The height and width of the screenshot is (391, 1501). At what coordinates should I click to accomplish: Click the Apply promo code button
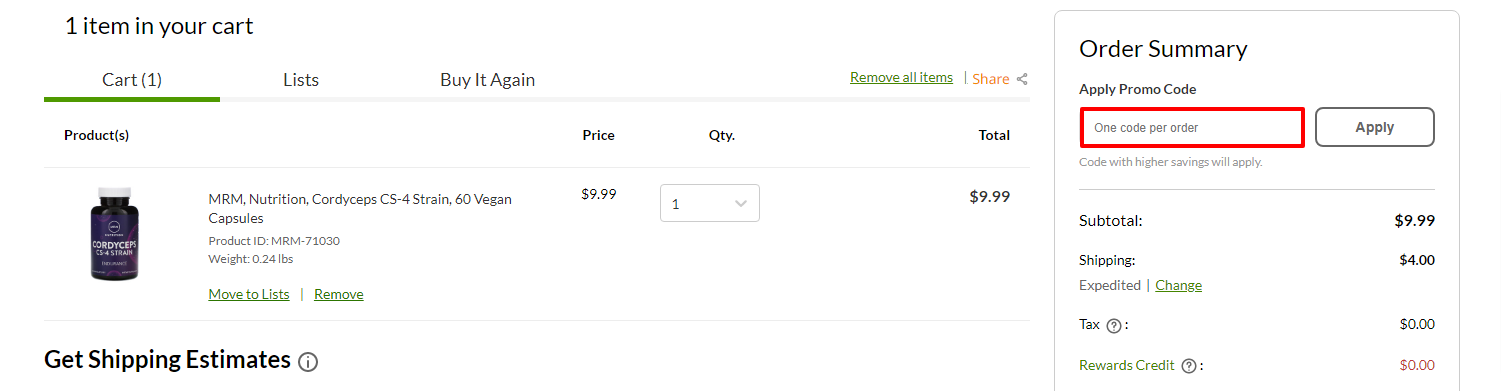(1375, 127)
